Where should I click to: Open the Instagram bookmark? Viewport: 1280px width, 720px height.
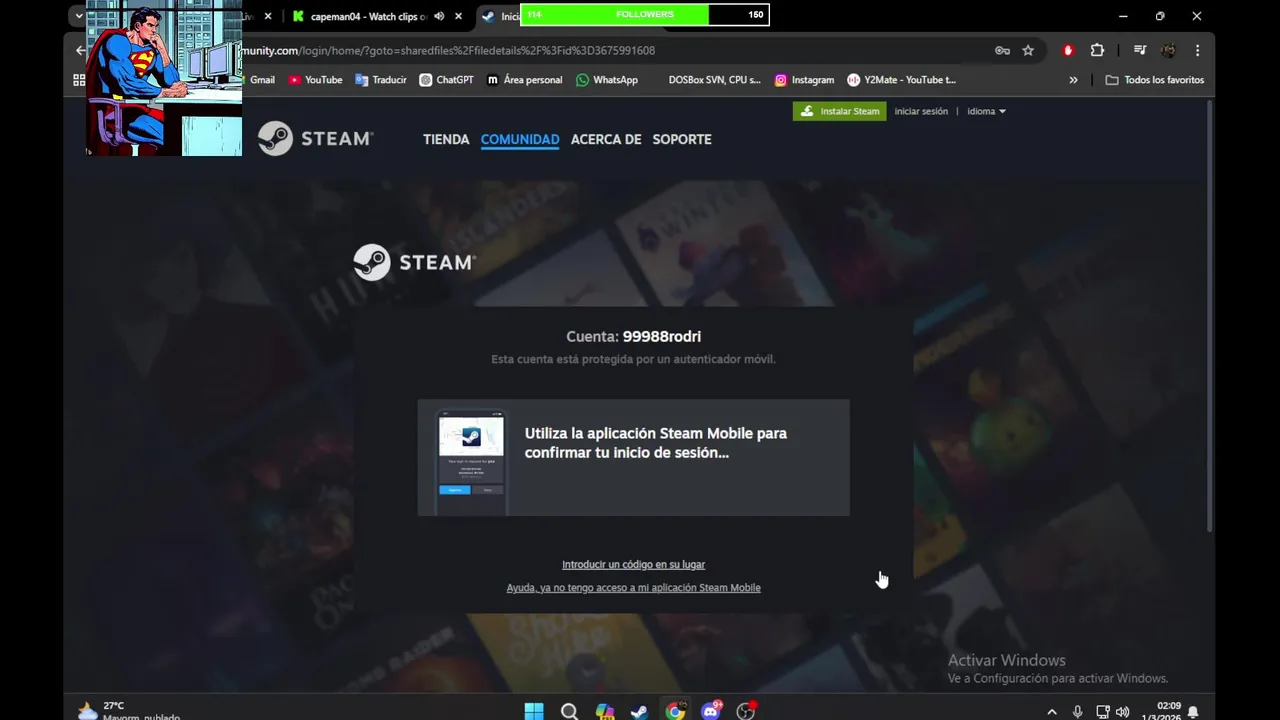tap(804, 80)
